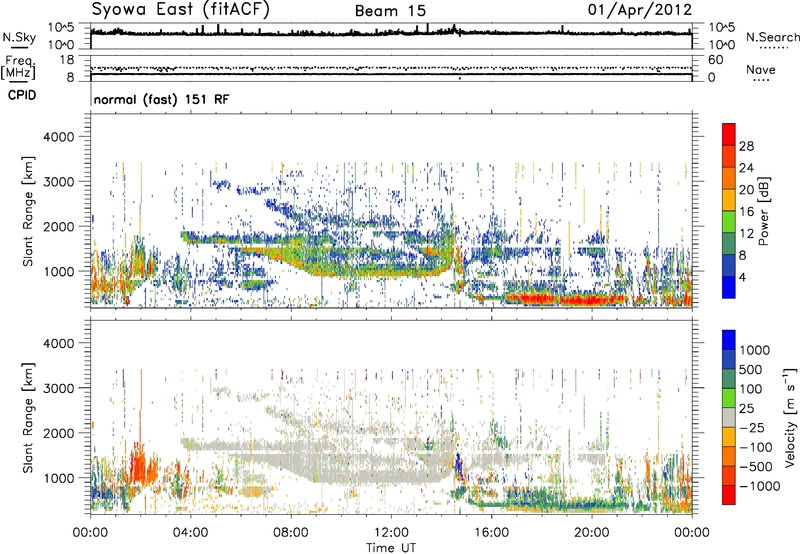
Task: Click the '18' tick of frequency panel
Action: 67,60
